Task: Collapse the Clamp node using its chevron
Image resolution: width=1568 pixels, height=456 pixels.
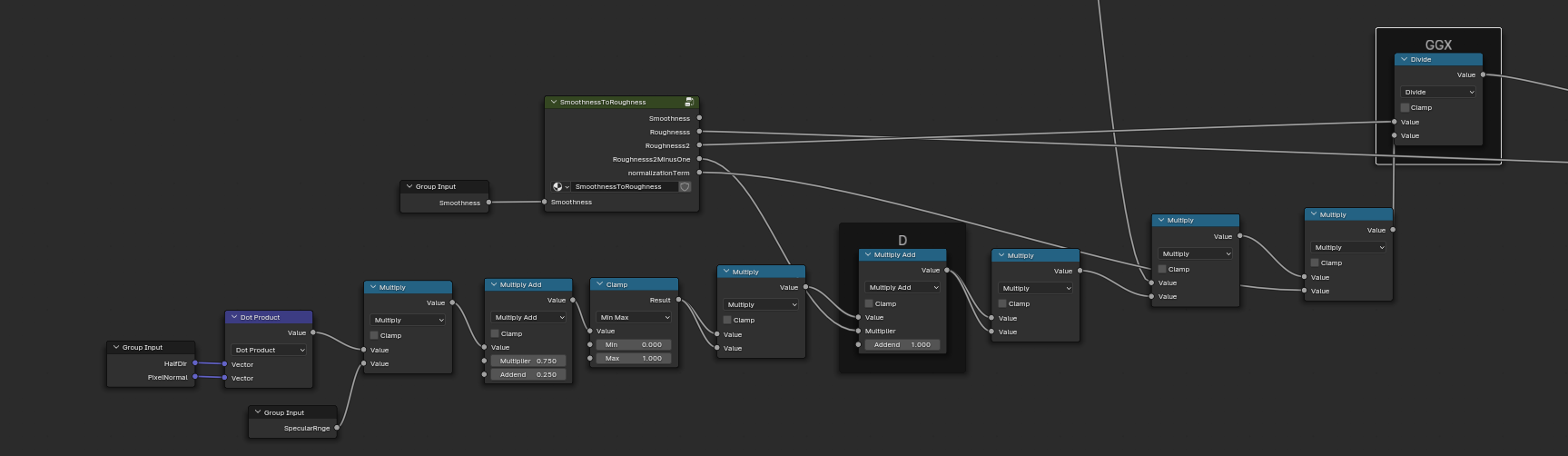Action: pyautogui.click(x=599, y=285)
